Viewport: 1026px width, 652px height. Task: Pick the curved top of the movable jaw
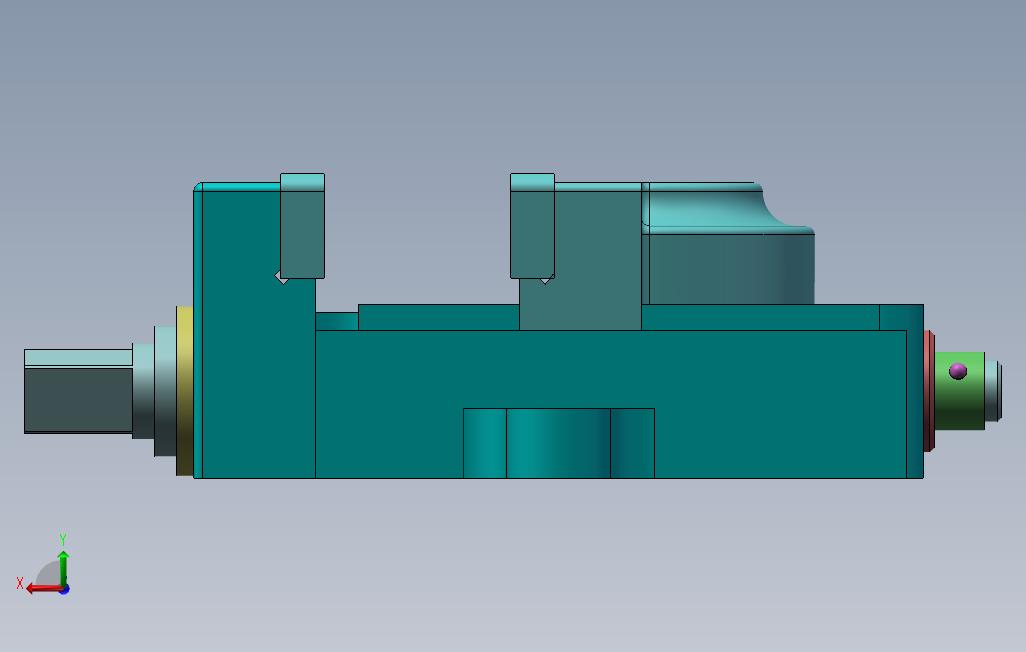click(726, 208)
